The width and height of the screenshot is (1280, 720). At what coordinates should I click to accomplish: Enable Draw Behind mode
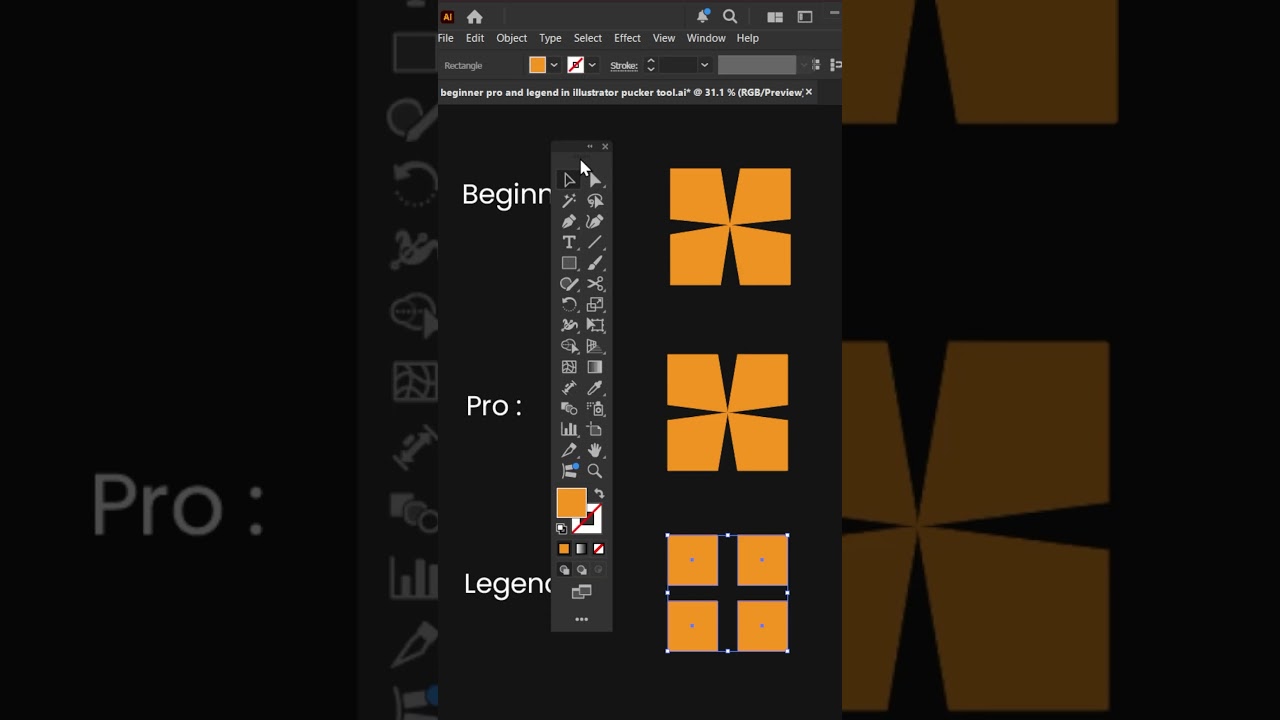point(581,570)
